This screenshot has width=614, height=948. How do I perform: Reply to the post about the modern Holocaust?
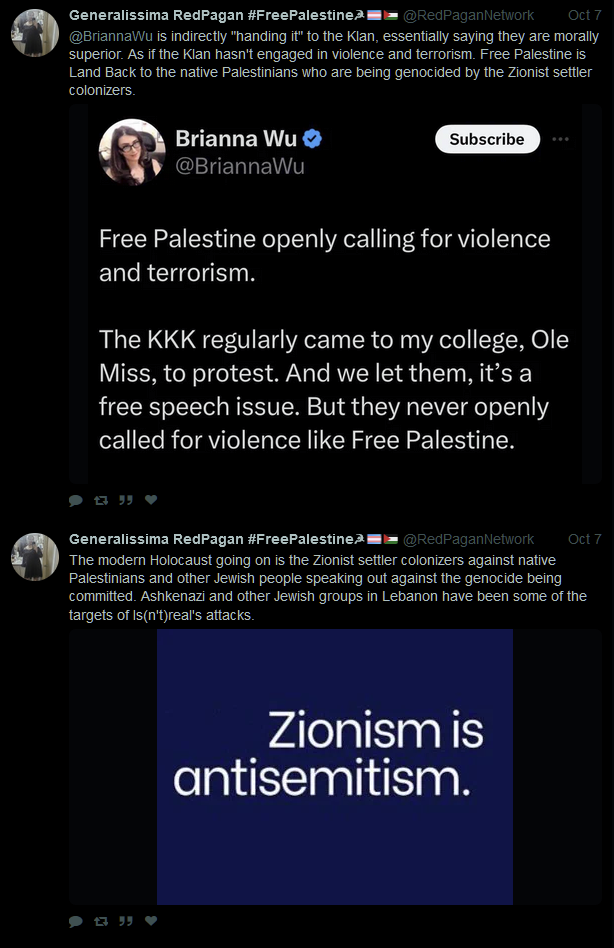[x=76, y=921]
